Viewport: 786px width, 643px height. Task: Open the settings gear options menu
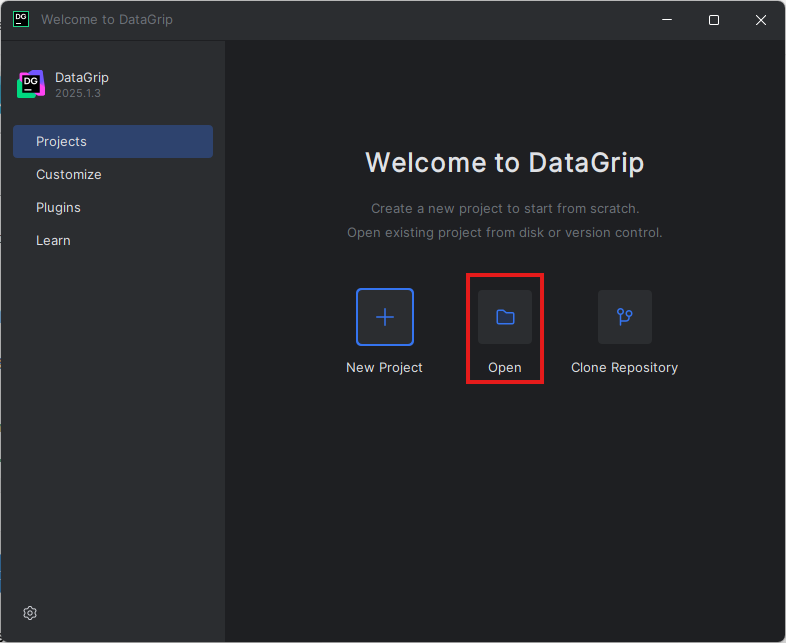[x=30, y=613]
